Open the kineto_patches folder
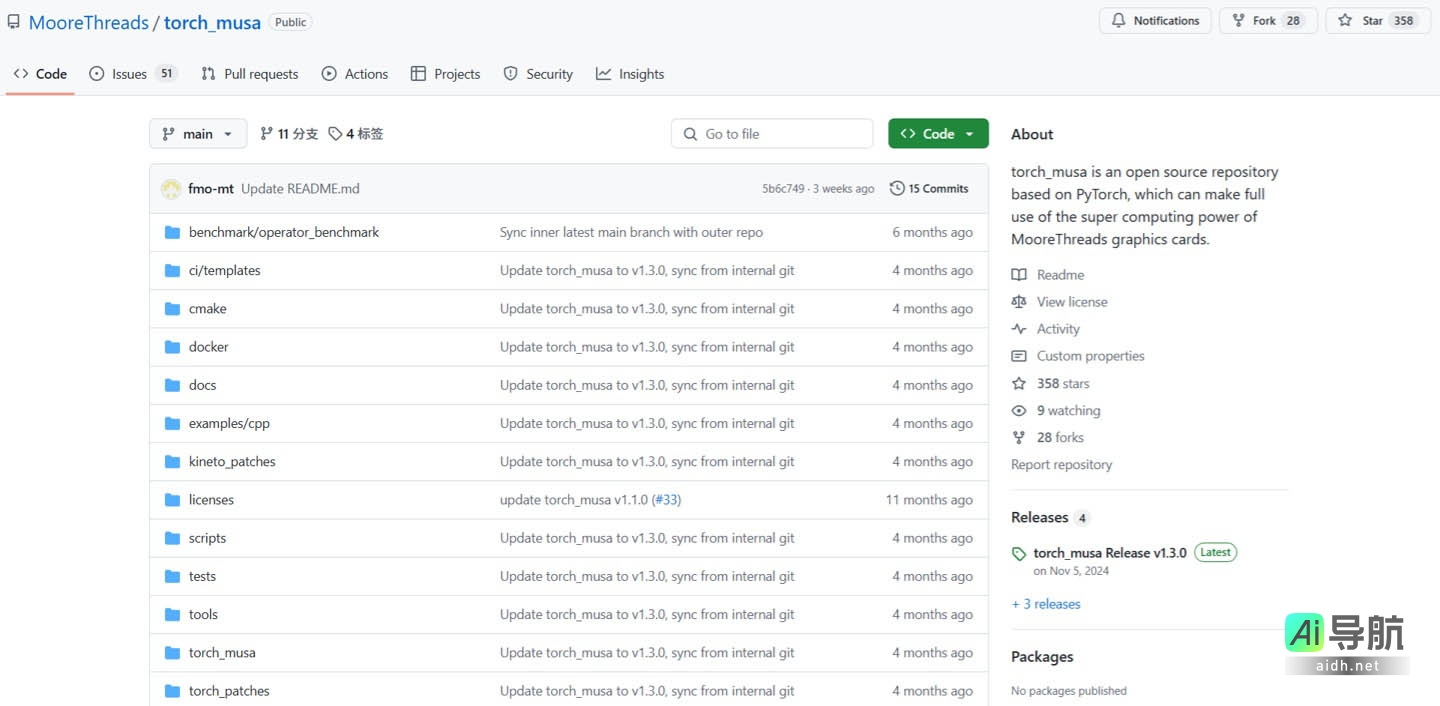 (x=232, y=462)
